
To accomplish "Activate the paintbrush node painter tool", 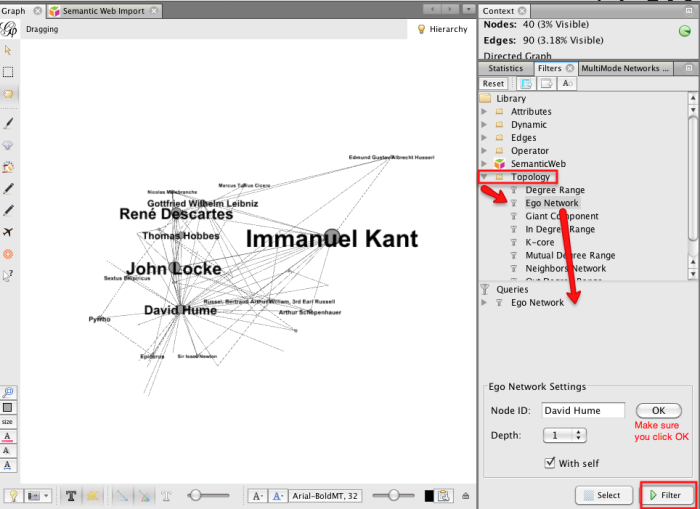I will point(8,123).
